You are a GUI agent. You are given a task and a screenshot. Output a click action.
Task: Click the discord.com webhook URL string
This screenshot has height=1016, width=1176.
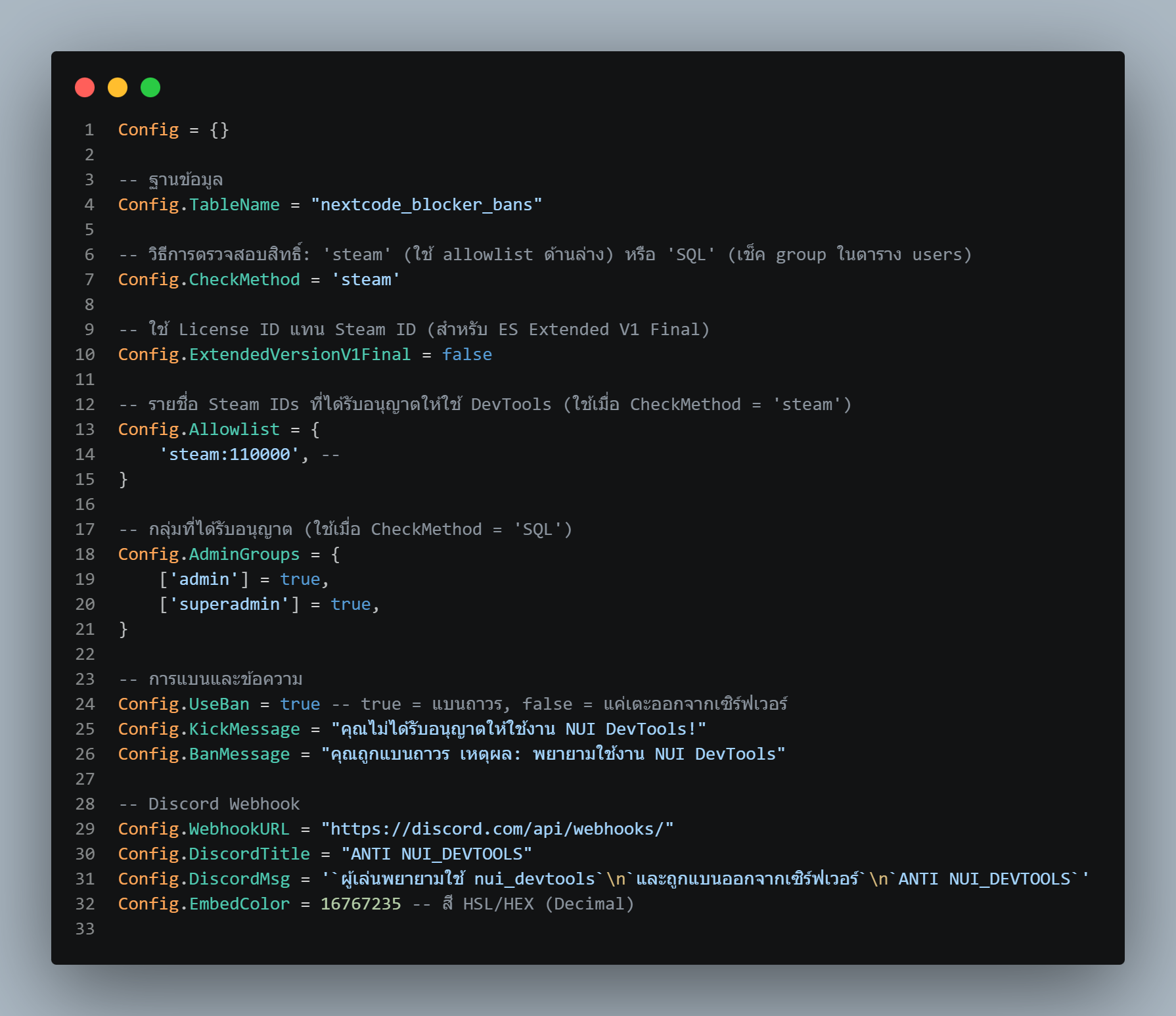point(497,829)
